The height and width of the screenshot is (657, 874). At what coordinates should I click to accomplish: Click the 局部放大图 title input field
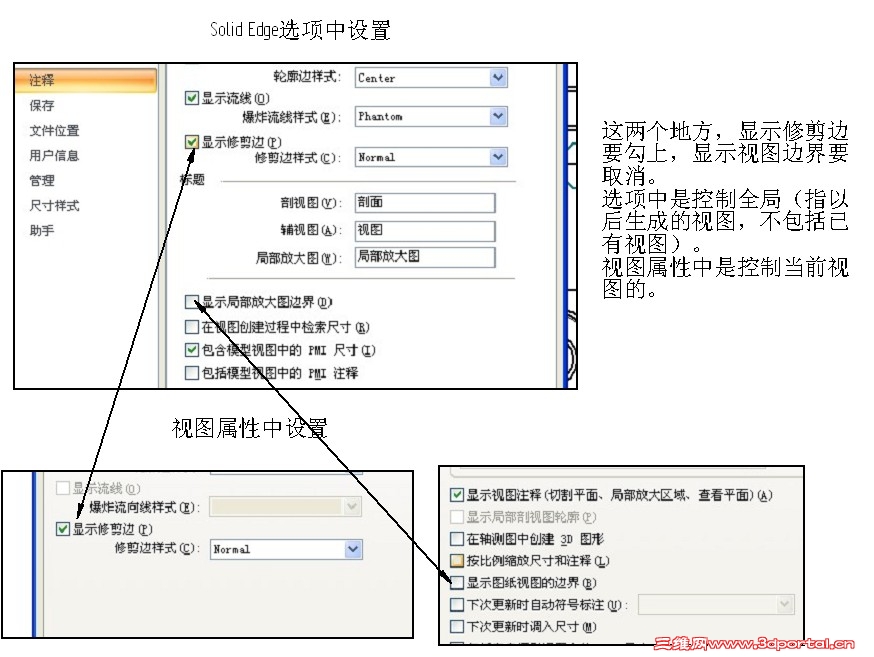click(x=425, y=257)
